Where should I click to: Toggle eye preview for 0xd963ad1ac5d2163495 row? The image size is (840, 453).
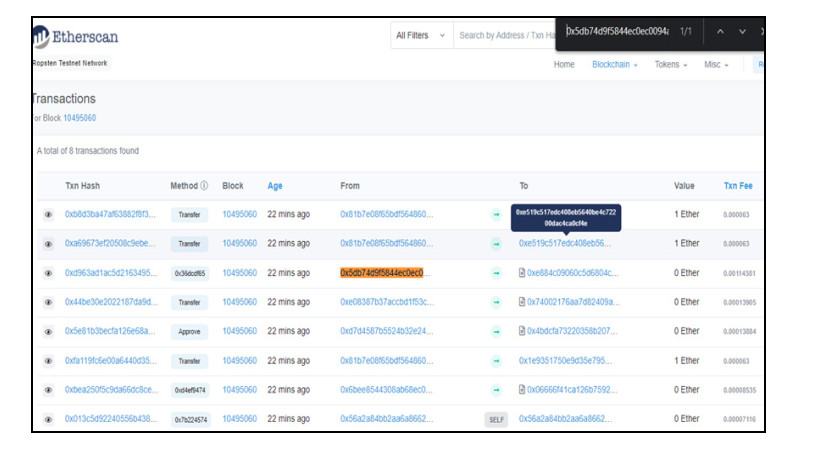(x=48, y=273)
